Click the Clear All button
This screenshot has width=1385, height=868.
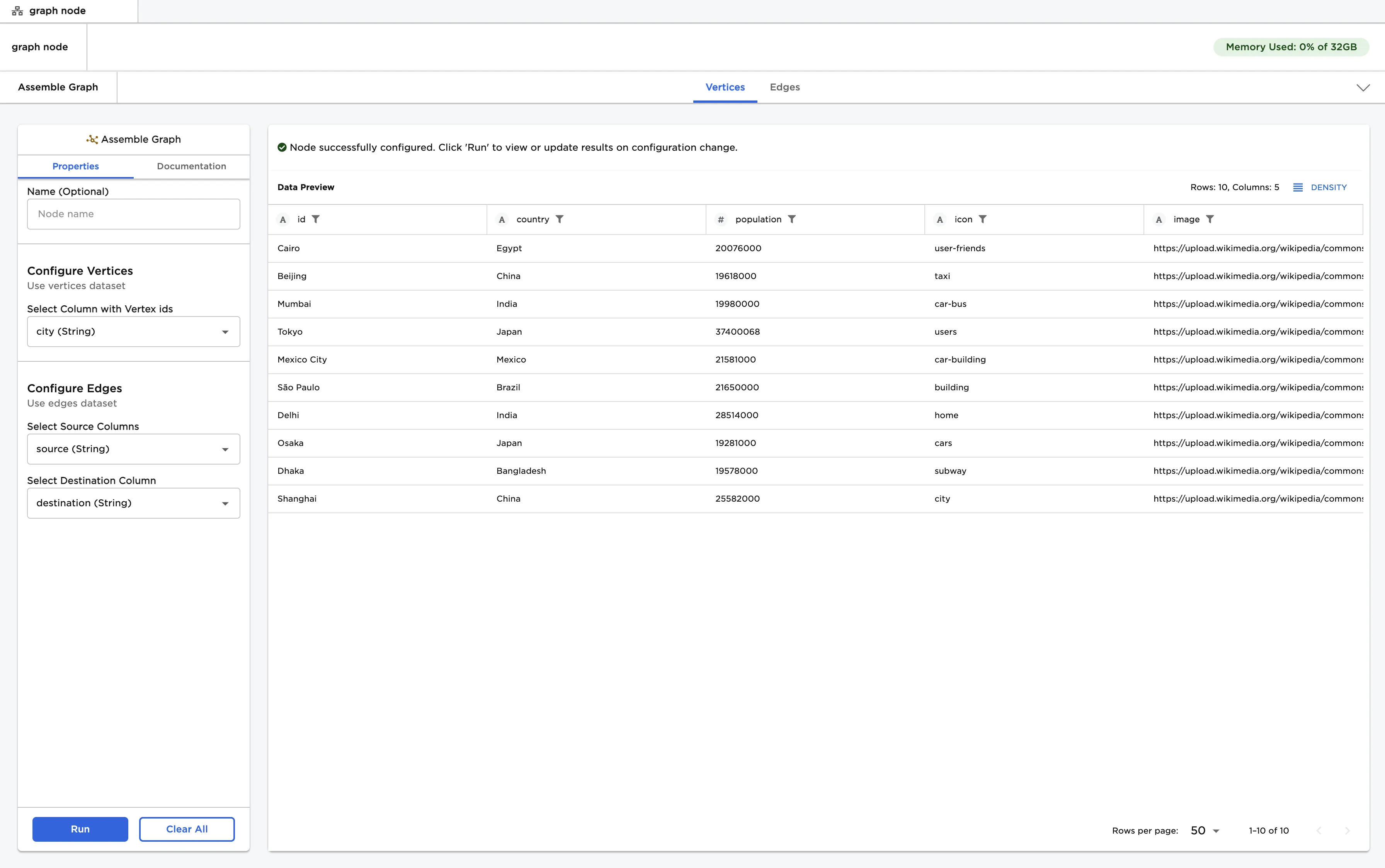[x=187, y=829]
